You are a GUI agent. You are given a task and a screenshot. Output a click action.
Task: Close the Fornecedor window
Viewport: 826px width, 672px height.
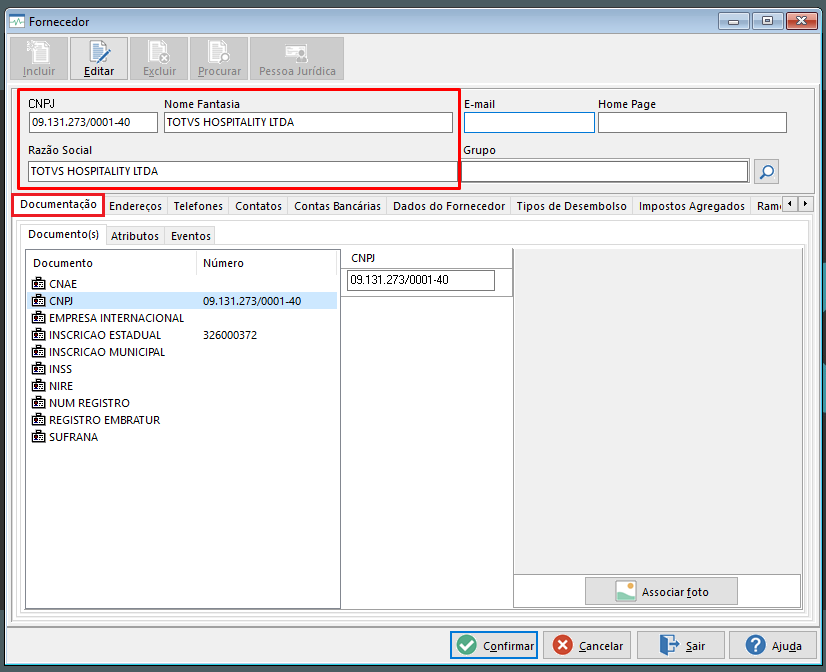point(802,21)
